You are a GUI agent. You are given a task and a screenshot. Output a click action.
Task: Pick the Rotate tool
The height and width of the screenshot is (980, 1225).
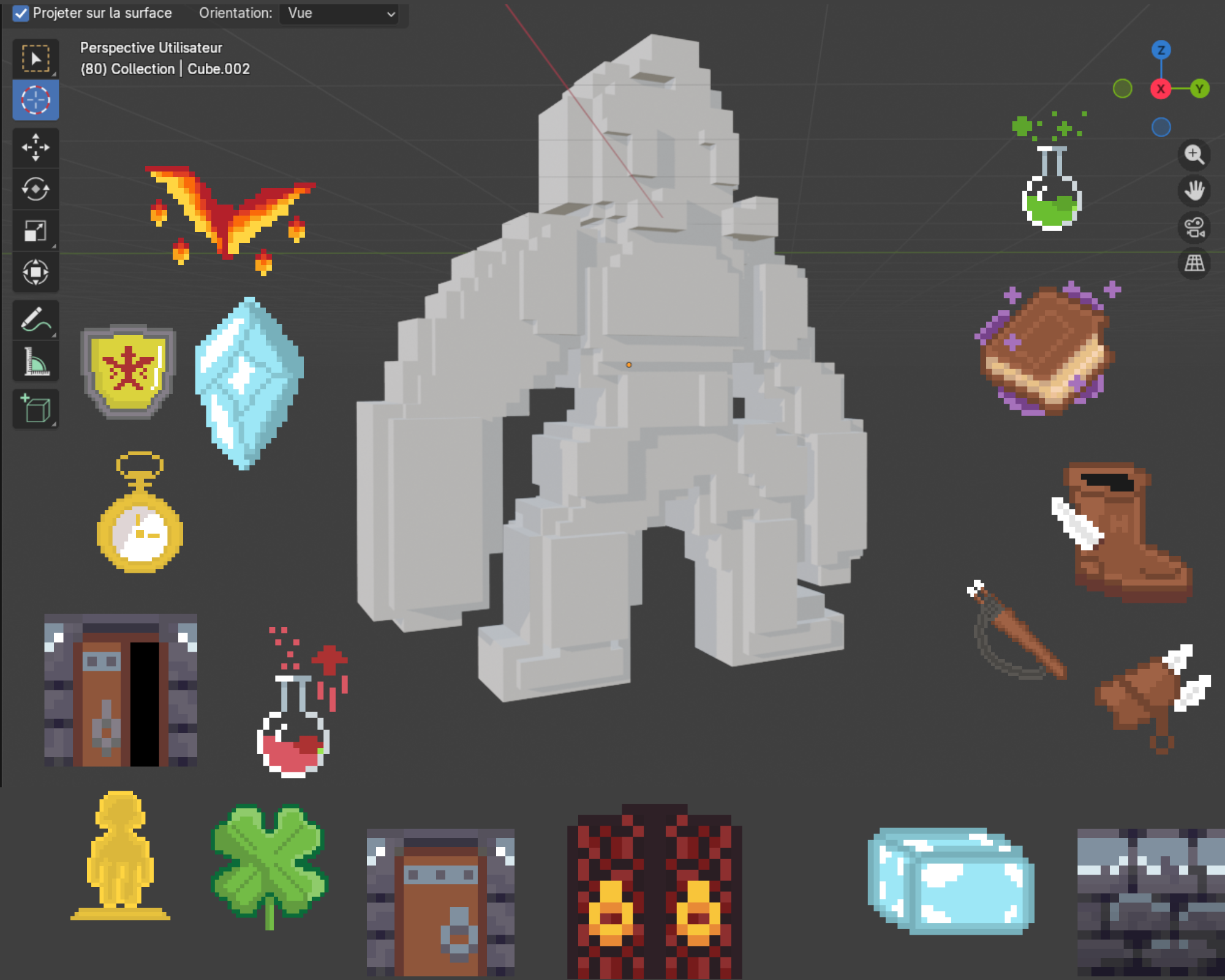[36, 189]
